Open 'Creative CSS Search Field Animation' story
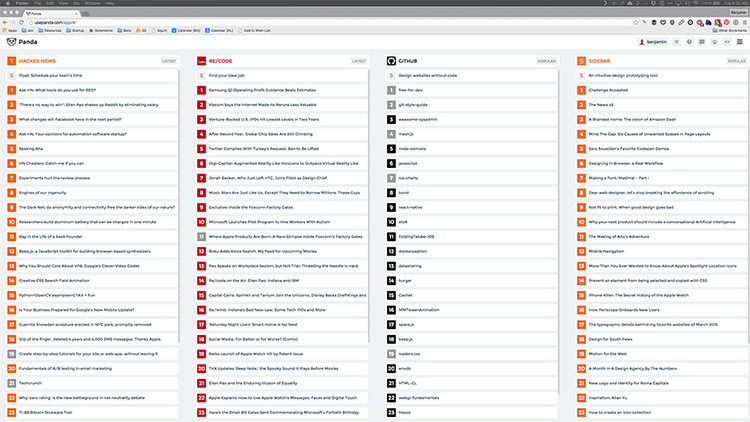 (54, 280)
